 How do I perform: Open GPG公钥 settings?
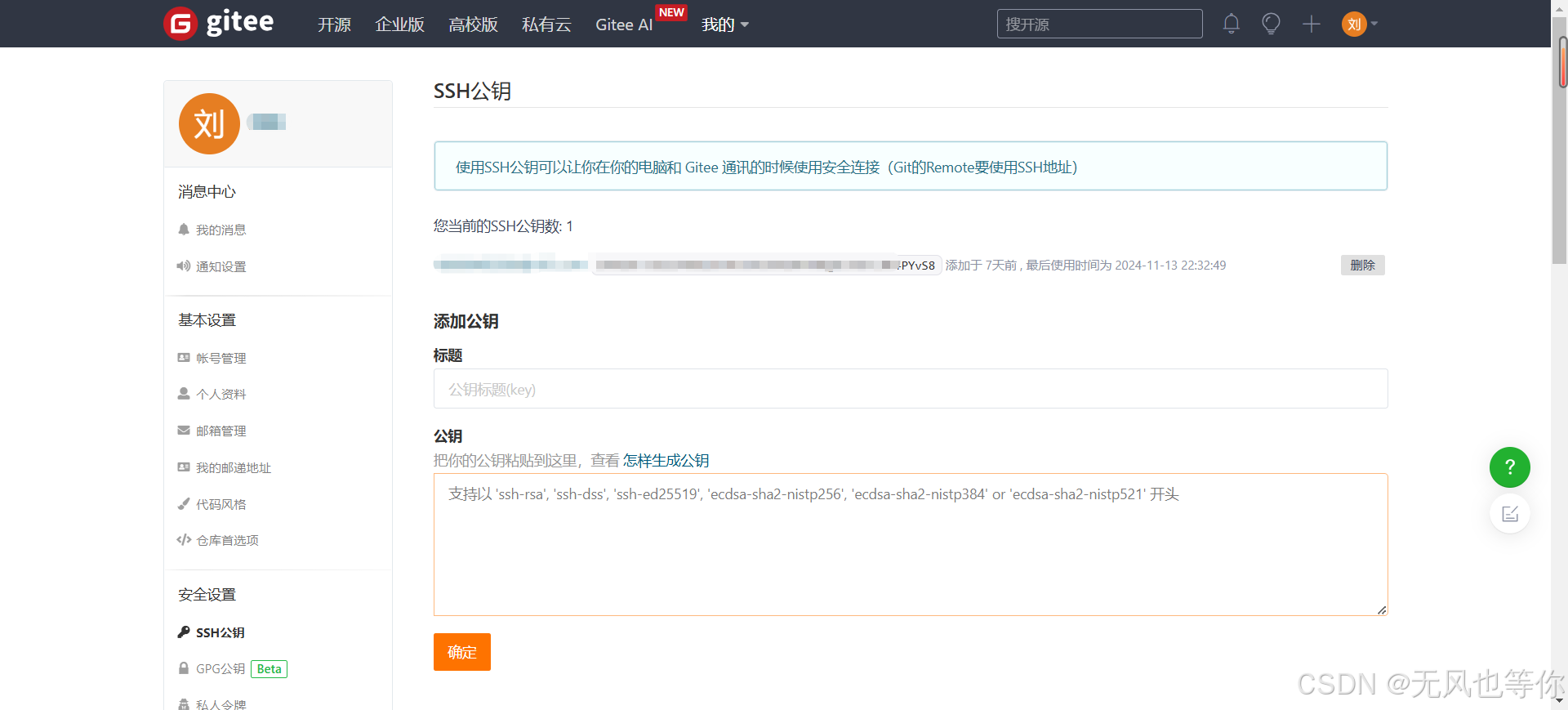click(x=220, y=668)
